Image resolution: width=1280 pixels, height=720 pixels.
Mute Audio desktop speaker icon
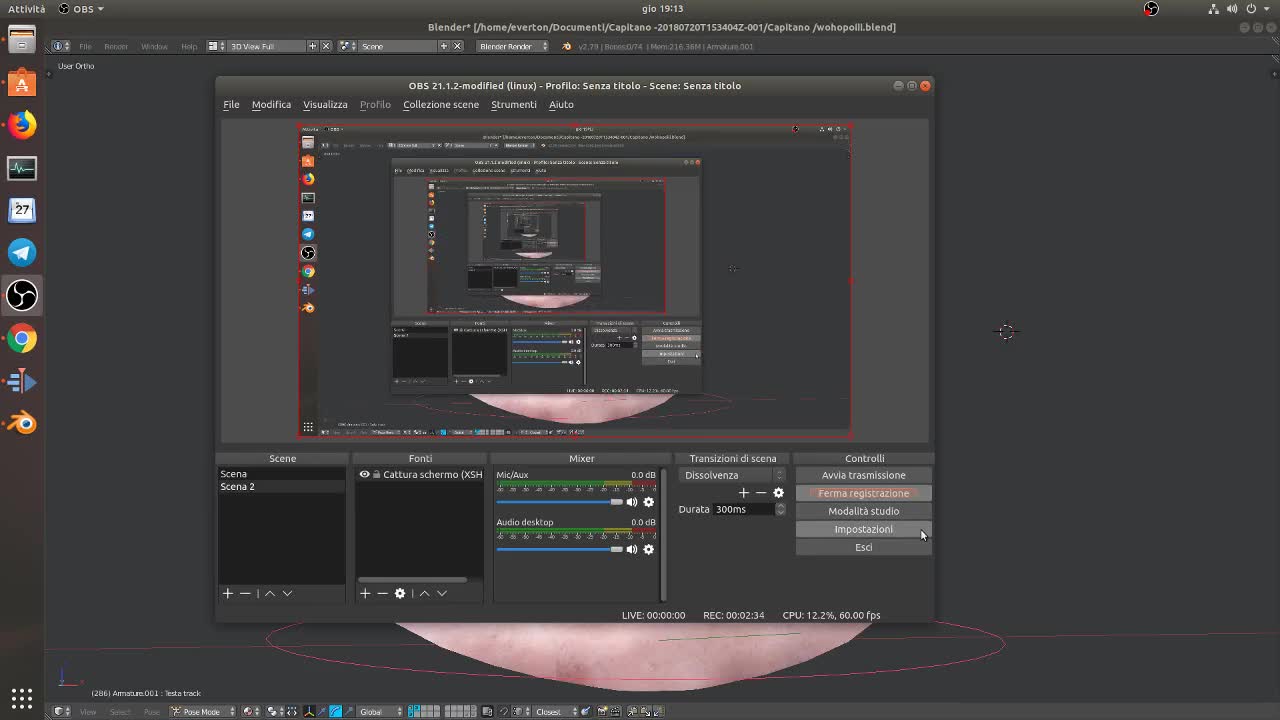coord(631,549)
